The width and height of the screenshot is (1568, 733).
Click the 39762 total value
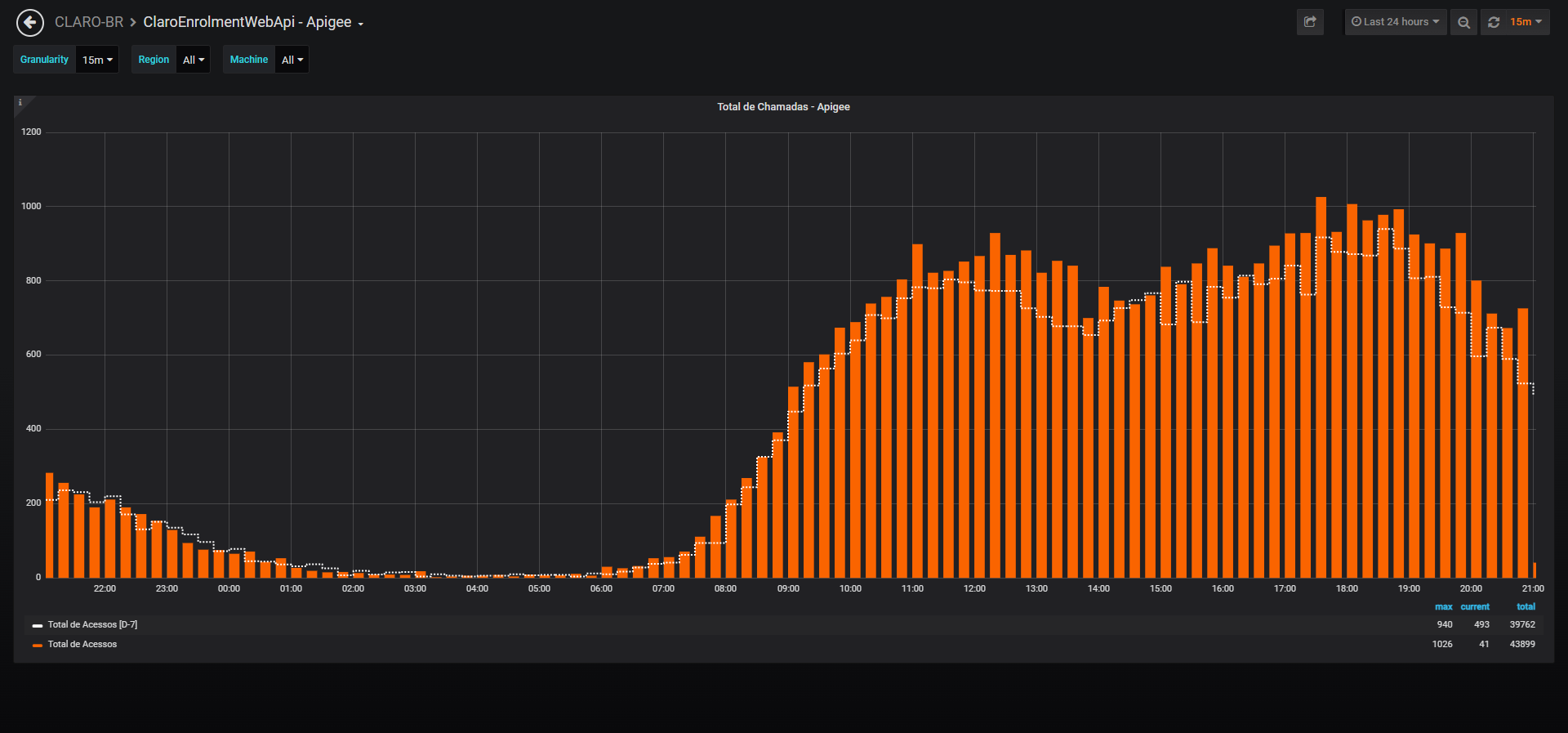tap(1522, 624)
